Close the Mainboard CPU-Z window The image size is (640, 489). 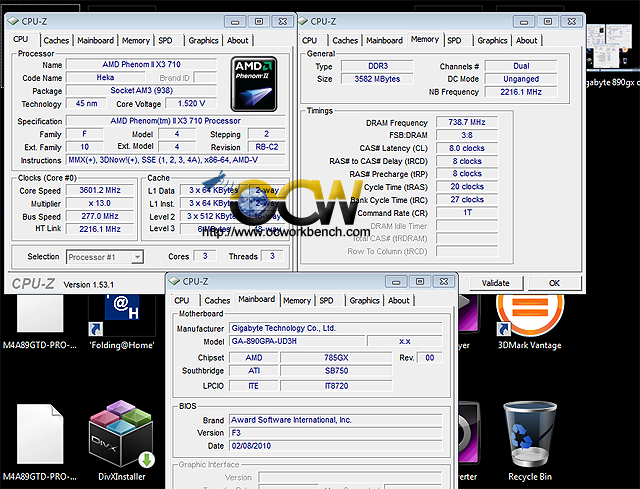click(444, 282)
